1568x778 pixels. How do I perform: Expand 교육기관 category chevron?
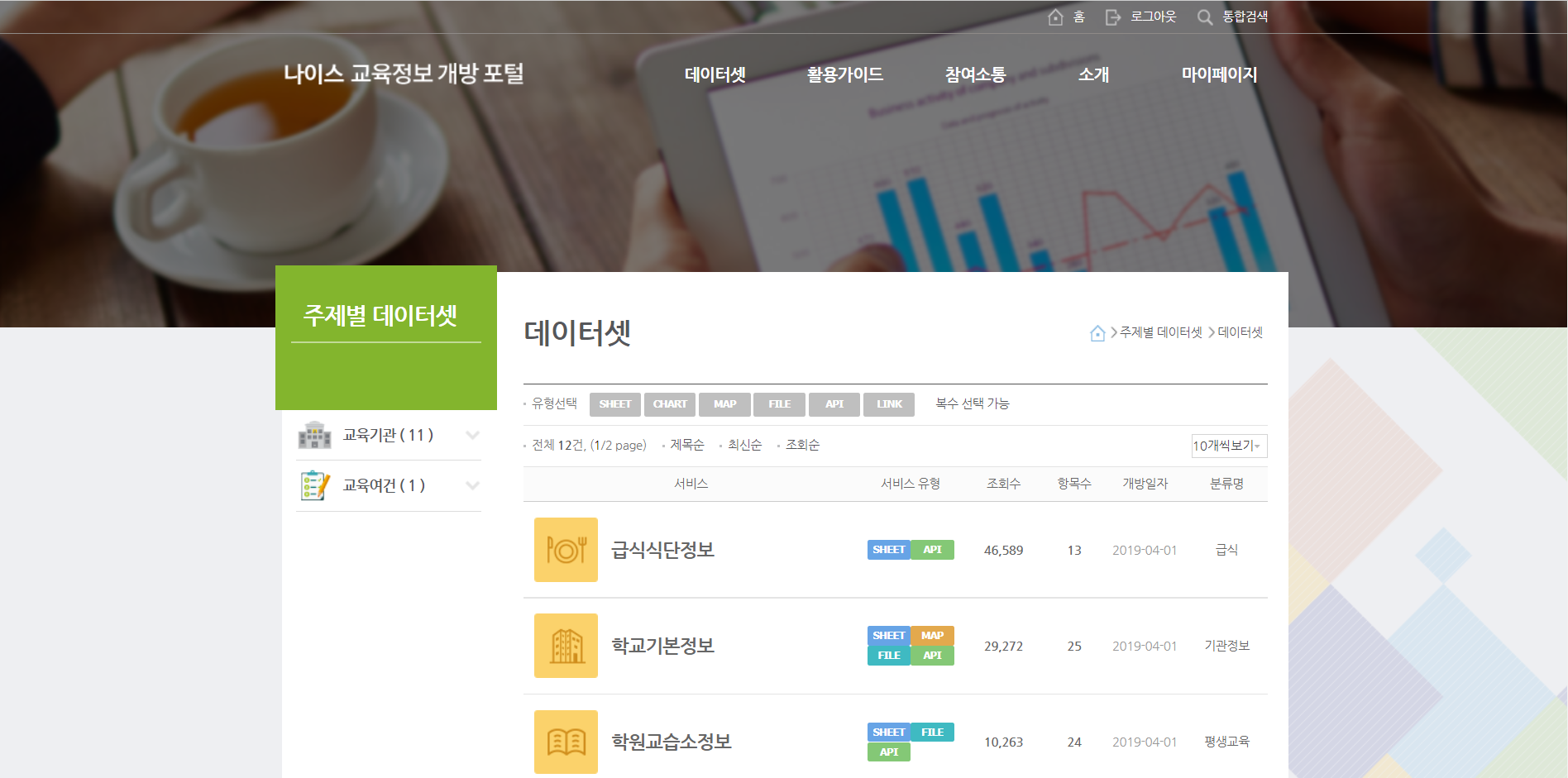472,436
